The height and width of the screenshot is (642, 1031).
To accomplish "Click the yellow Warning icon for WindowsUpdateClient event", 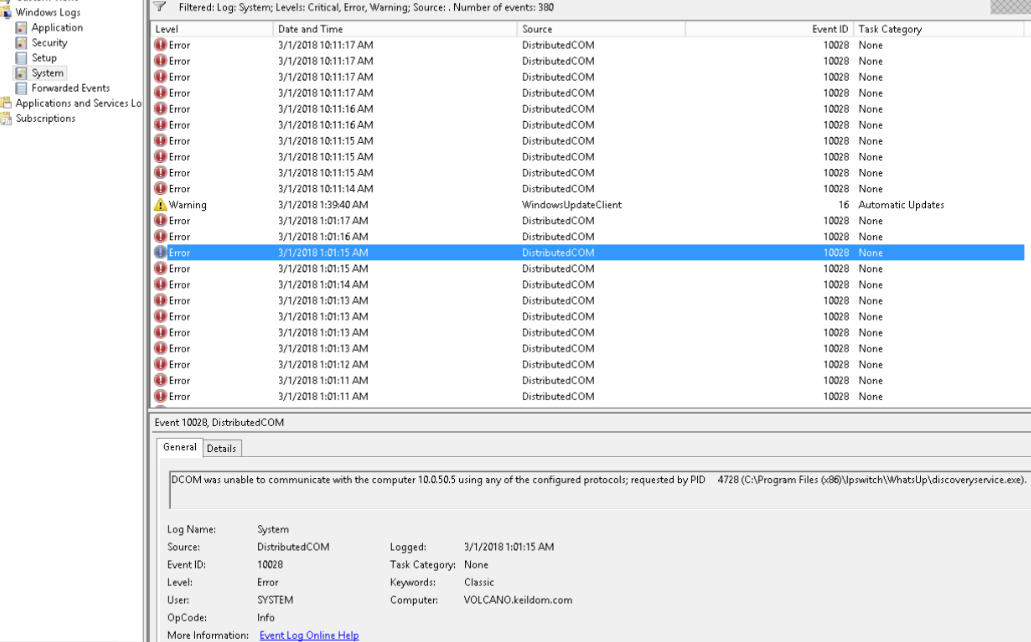I will 160,205.
